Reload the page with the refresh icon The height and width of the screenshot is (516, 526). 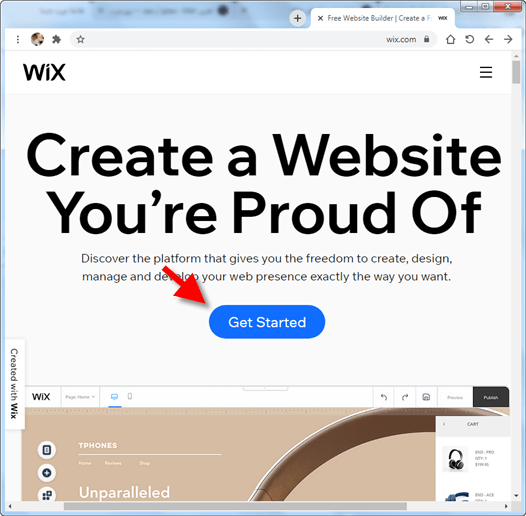pos(470,39)
